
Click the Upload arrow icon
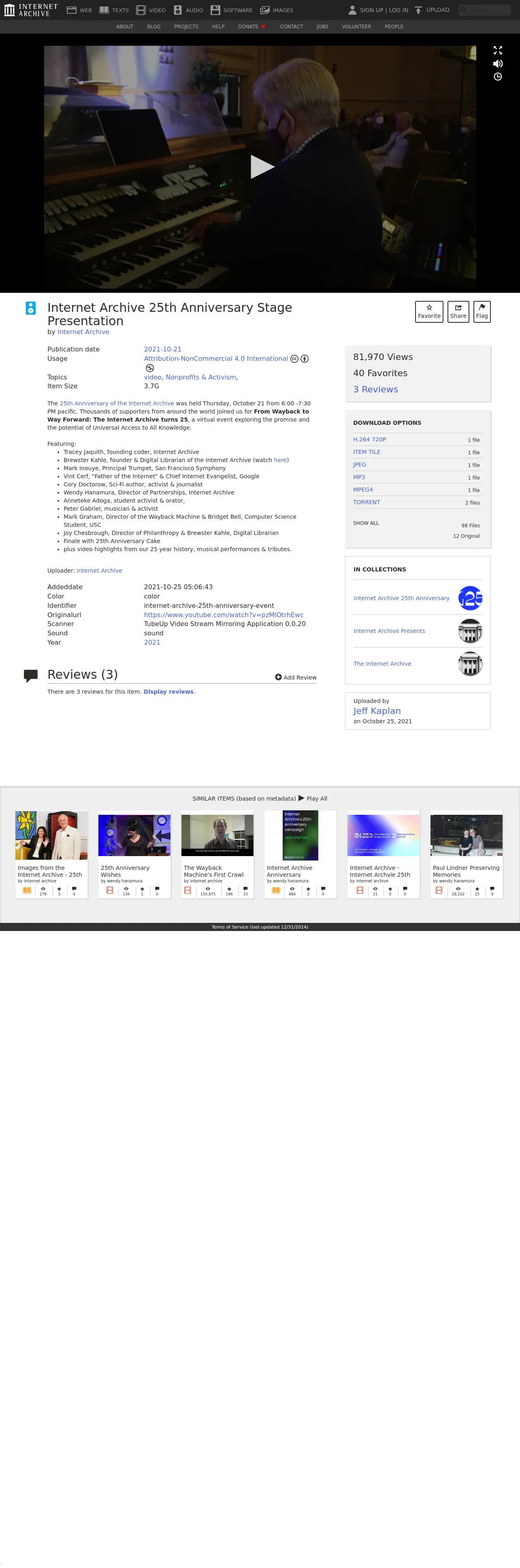(418, 11)
